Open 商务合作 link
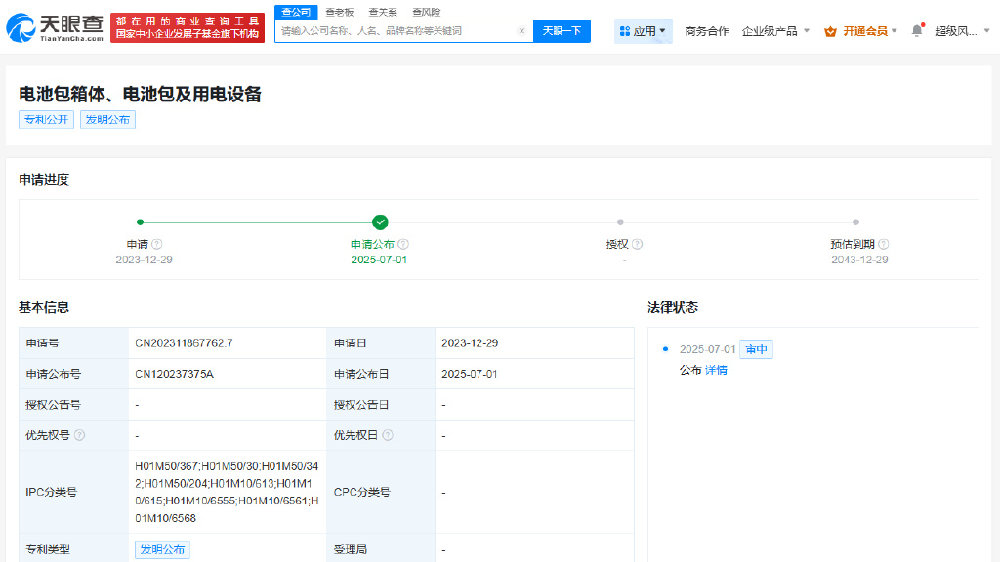1000x562 pixels. pyautogui.click(x=707, y=31)
